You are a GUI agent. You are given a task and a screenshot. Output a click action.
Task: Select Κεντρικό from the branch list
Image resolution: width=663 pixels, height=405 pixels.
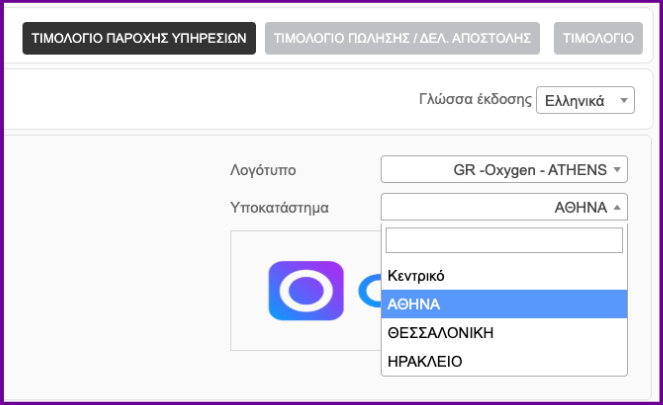(x=415, y=275)
